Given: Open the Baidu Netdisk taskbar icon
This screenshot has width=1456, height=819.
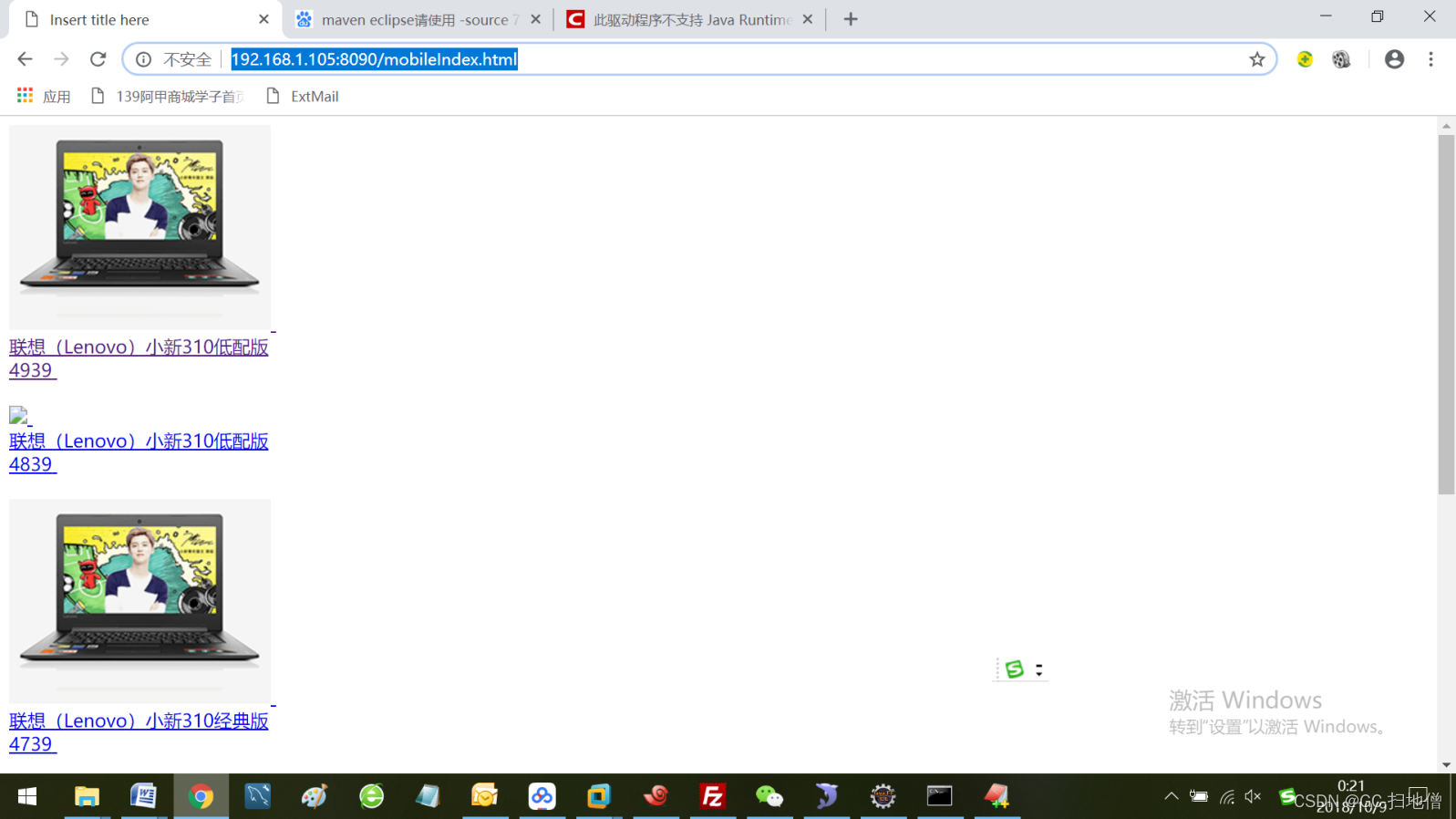Looking at the screenshot, I should (x=542, y=796).
